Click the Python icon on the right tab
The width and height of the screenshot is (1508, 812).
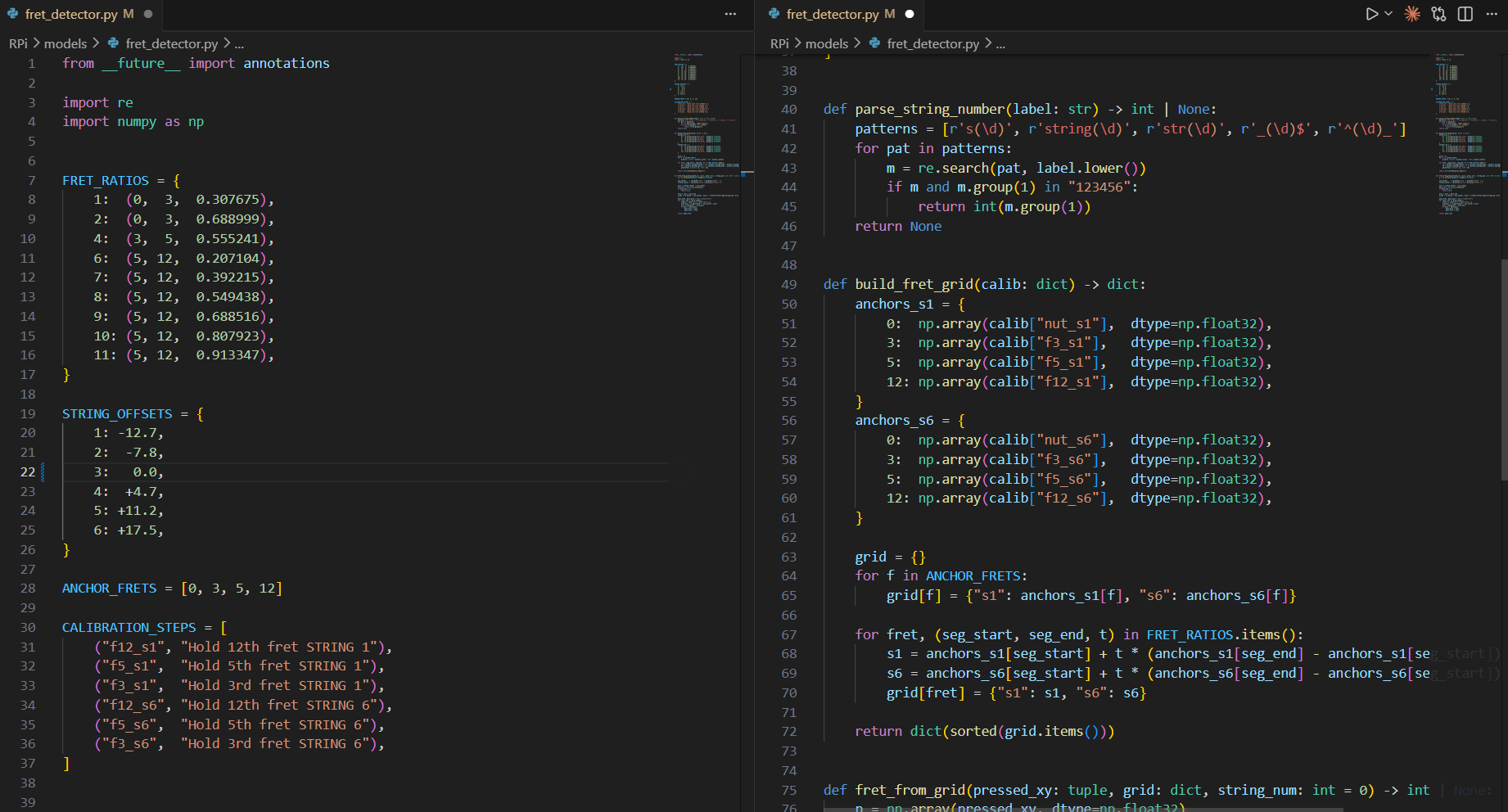(x=774, y=14)
